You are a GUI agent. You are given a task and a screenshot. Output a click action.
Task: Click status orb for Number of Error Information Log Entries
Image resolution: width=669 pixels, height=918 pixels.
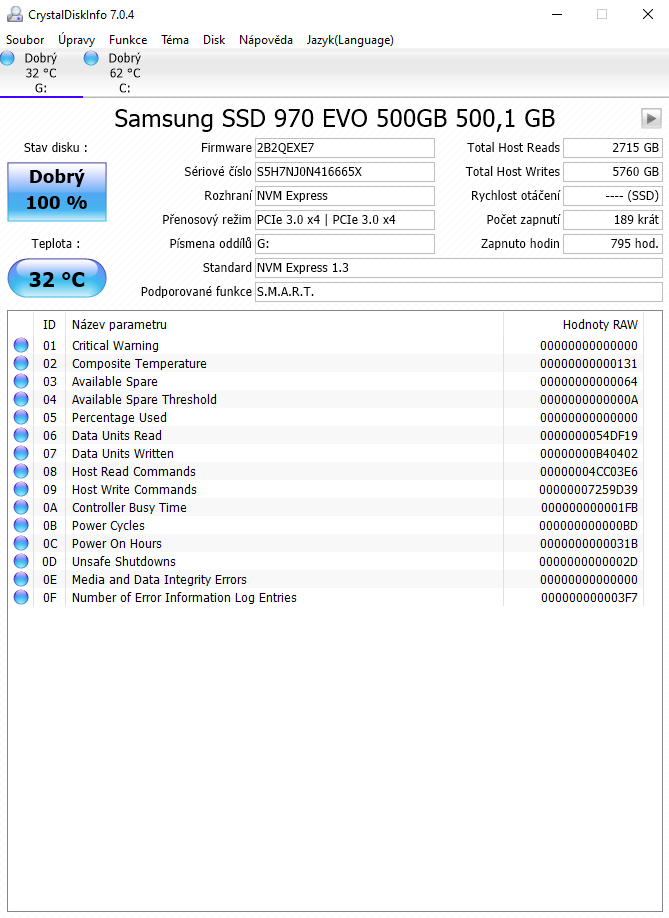pyautogui.click(x=21, y=597)
